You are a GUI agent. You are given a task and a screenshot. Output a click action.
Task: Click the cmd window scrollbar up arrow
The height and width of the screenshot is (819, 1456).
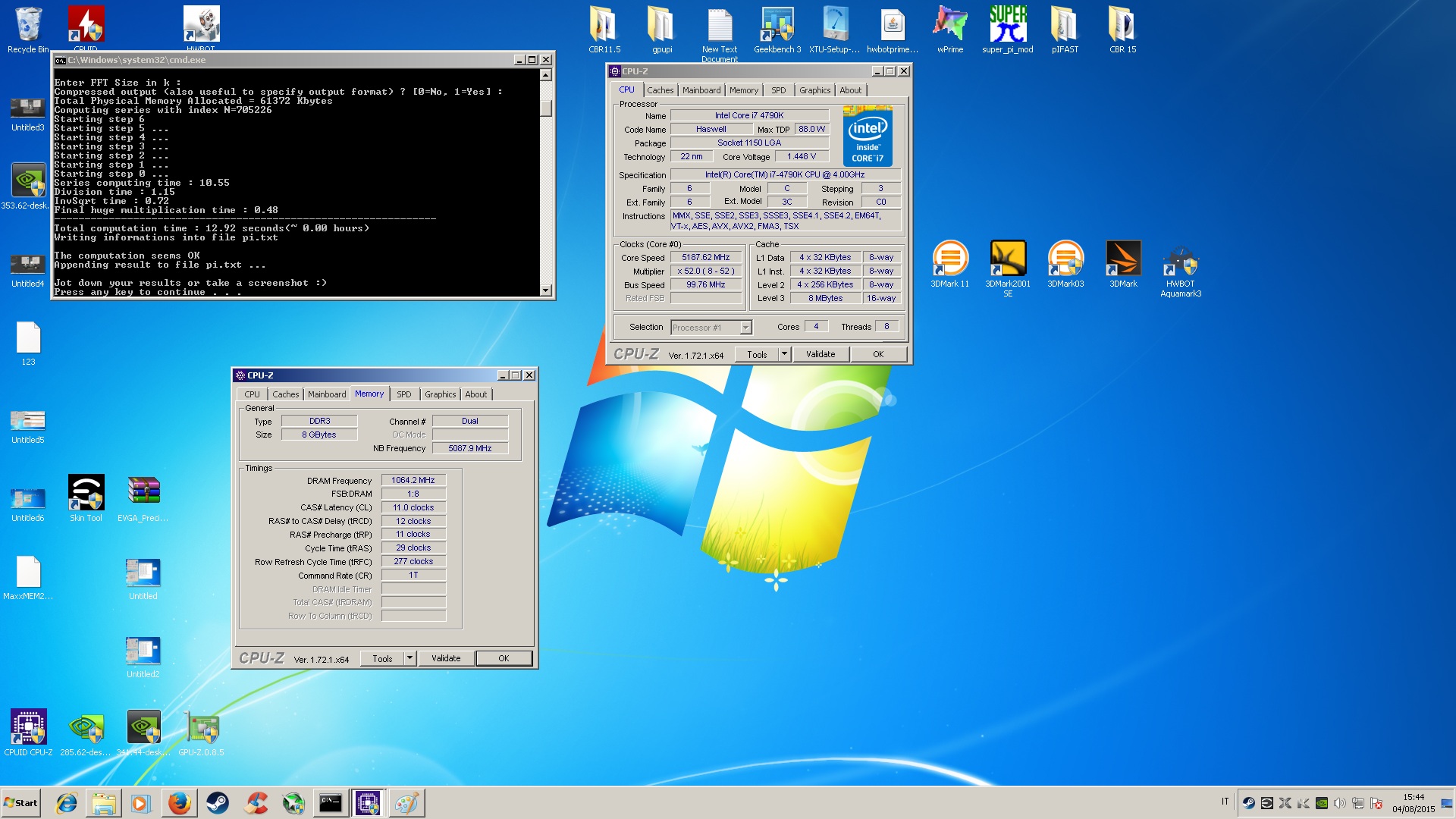[545, 75]
